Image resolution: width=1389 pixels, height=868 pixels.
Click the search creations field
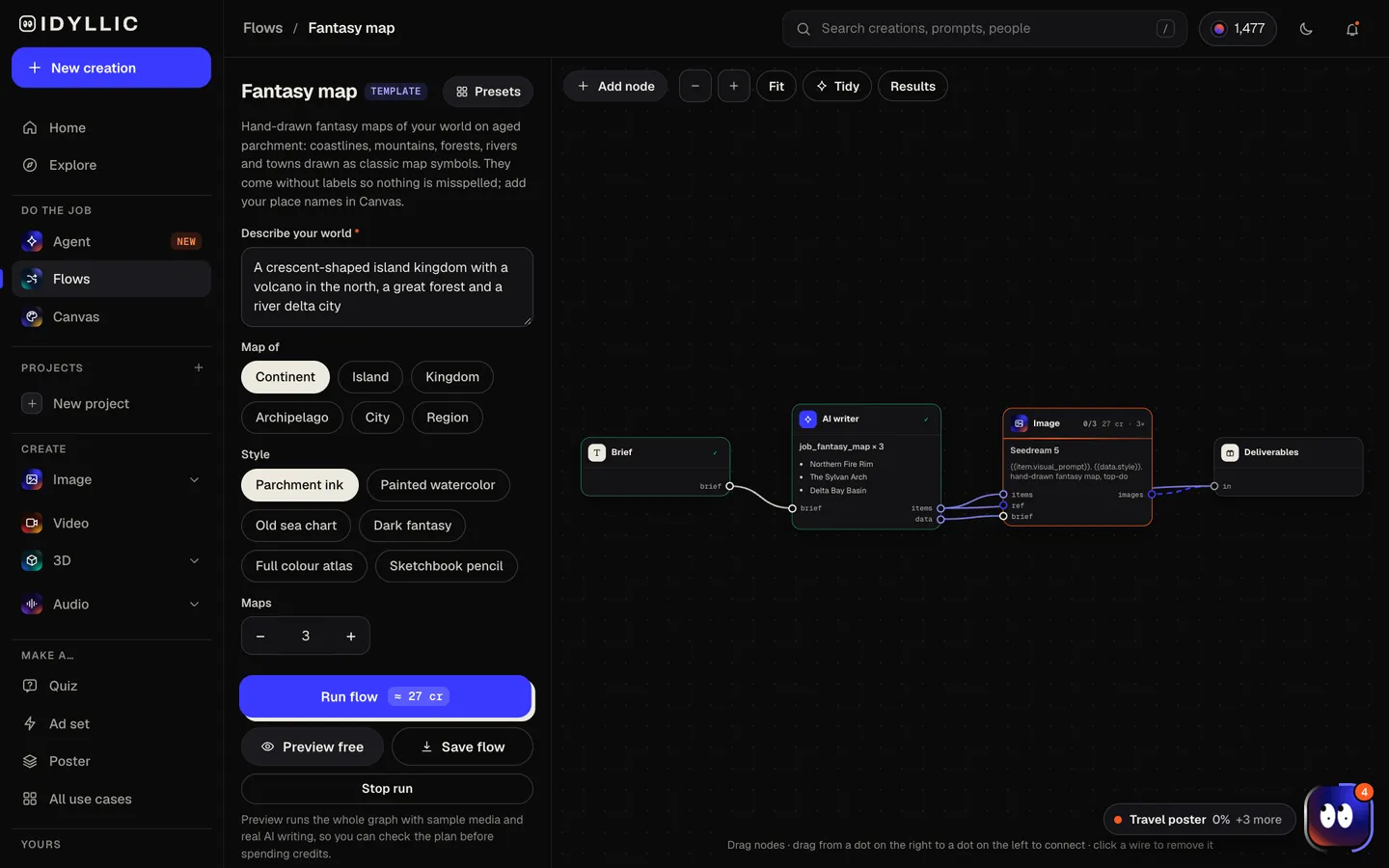pyautogui.click(x=985, y=29)
